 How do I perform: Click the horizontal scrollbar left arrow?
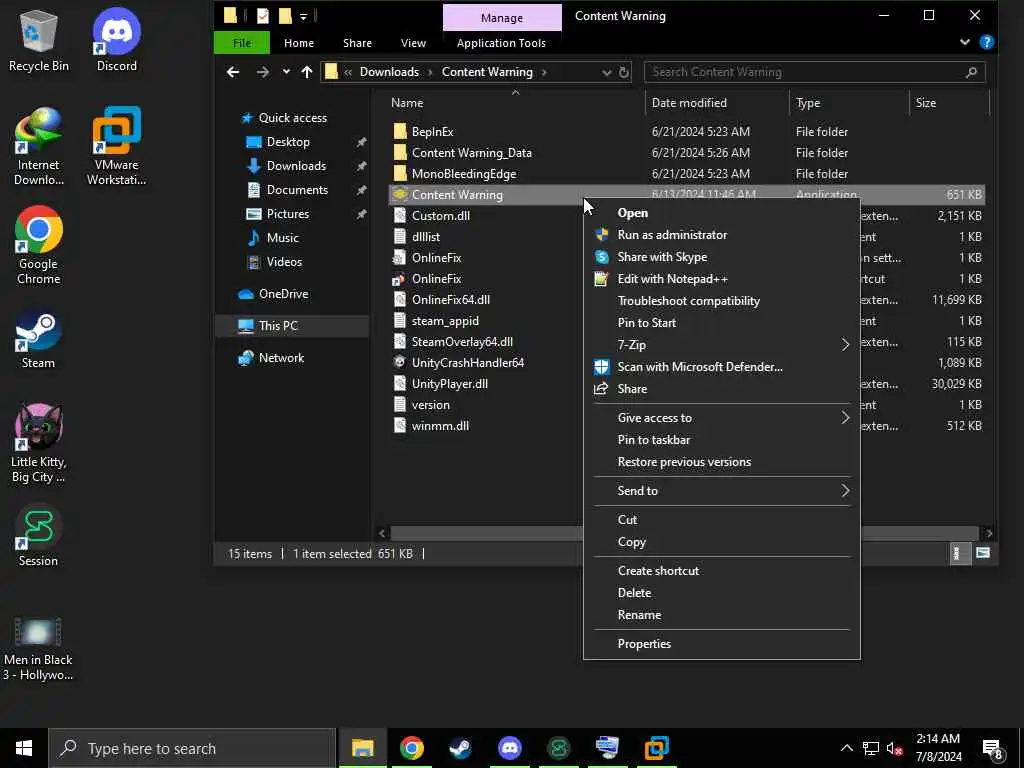pos(382,533)
